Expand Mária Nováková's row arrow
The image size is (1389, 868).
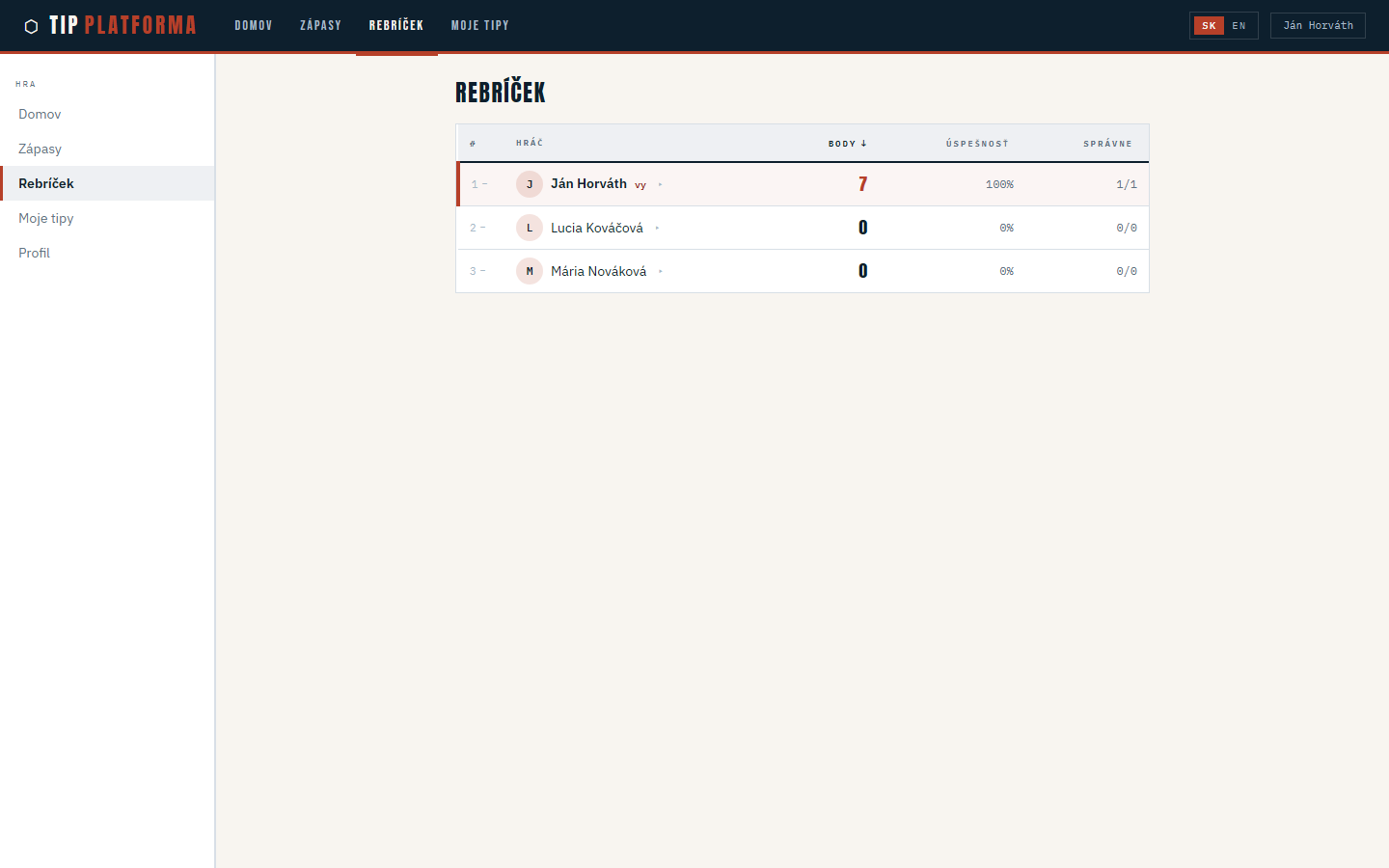[x=661, y=271]
